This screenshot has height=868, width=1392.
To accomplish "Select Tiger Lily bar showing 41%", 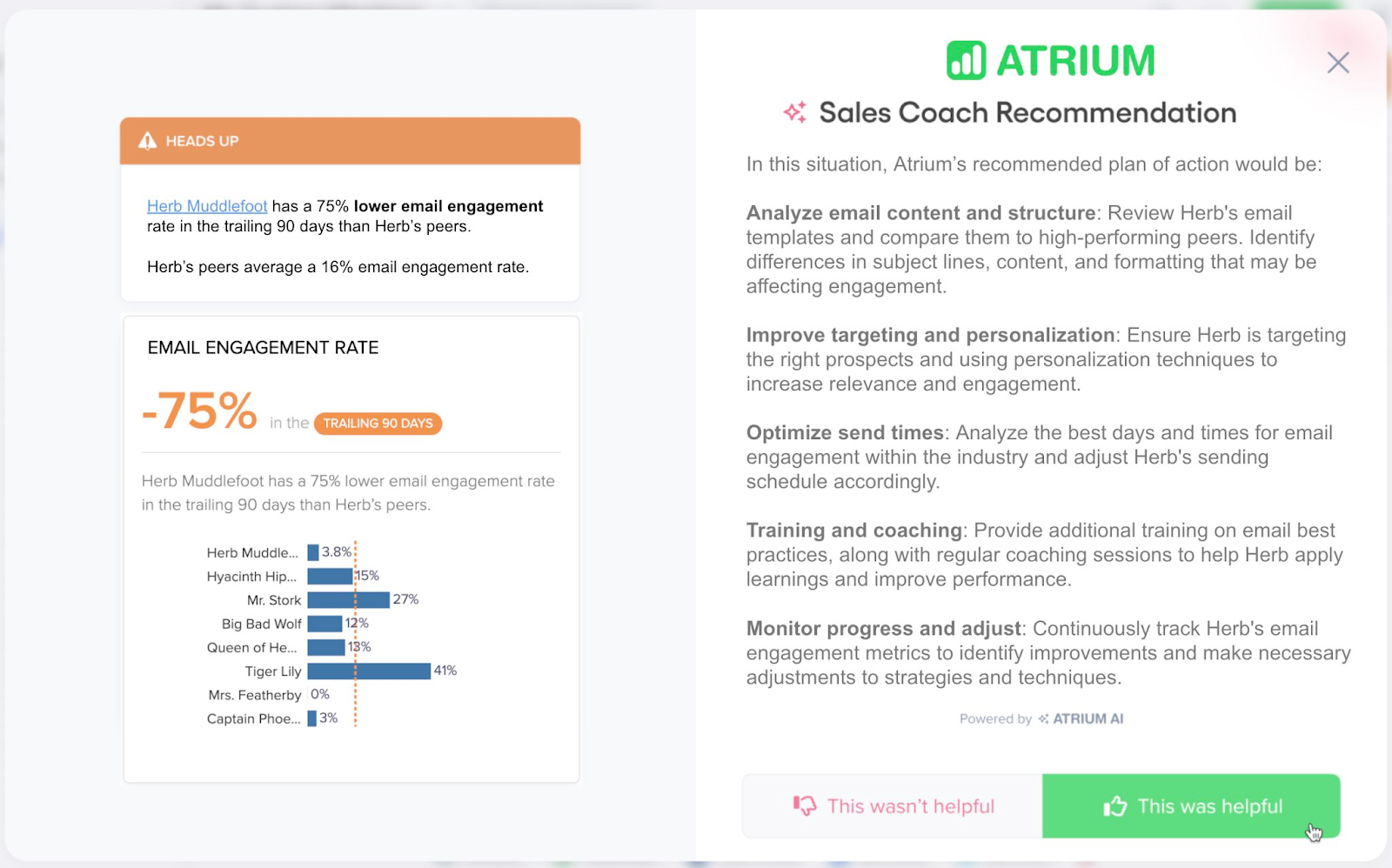I will pyautogui.click(x=369, y=671).
